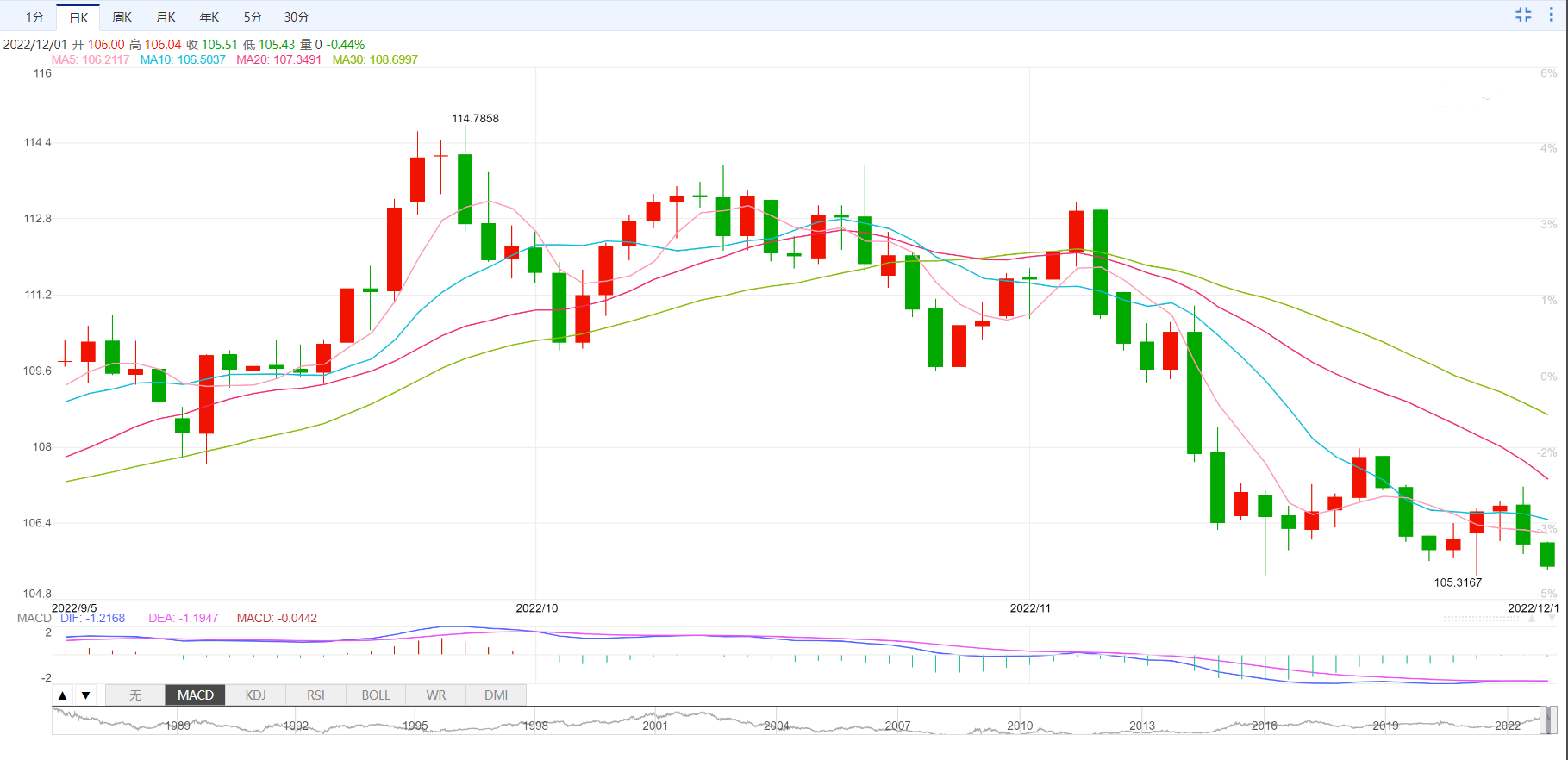The width and height of the screenshot is (1568, 760).
Task: Click the black down-triangle beside indicator tabs
Action: click(85, 695)
